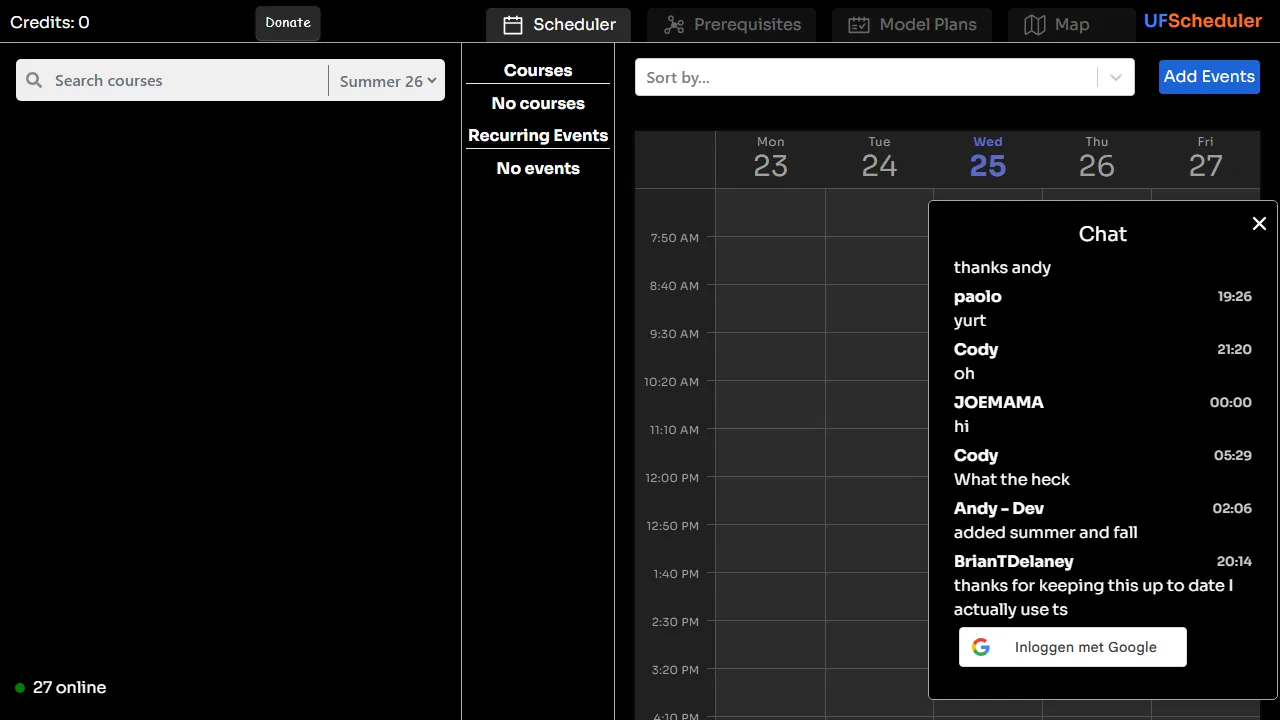The height and width of the screenshot is (720, 1280).
Task: Switch to the Prerequisites tab
Action: click(731, 24)
